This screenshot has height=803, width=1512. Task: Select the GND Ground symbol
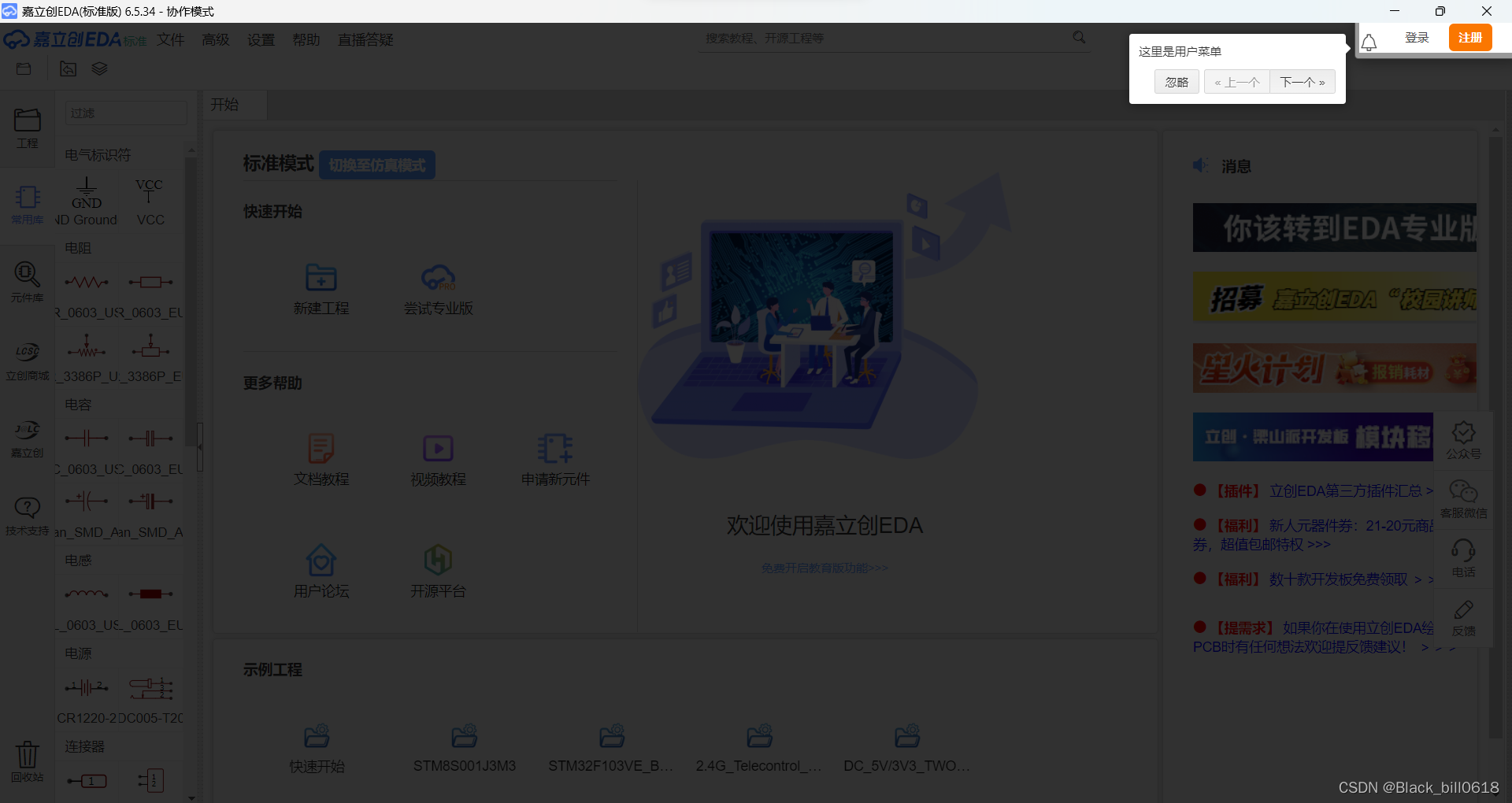click(87, 201)
